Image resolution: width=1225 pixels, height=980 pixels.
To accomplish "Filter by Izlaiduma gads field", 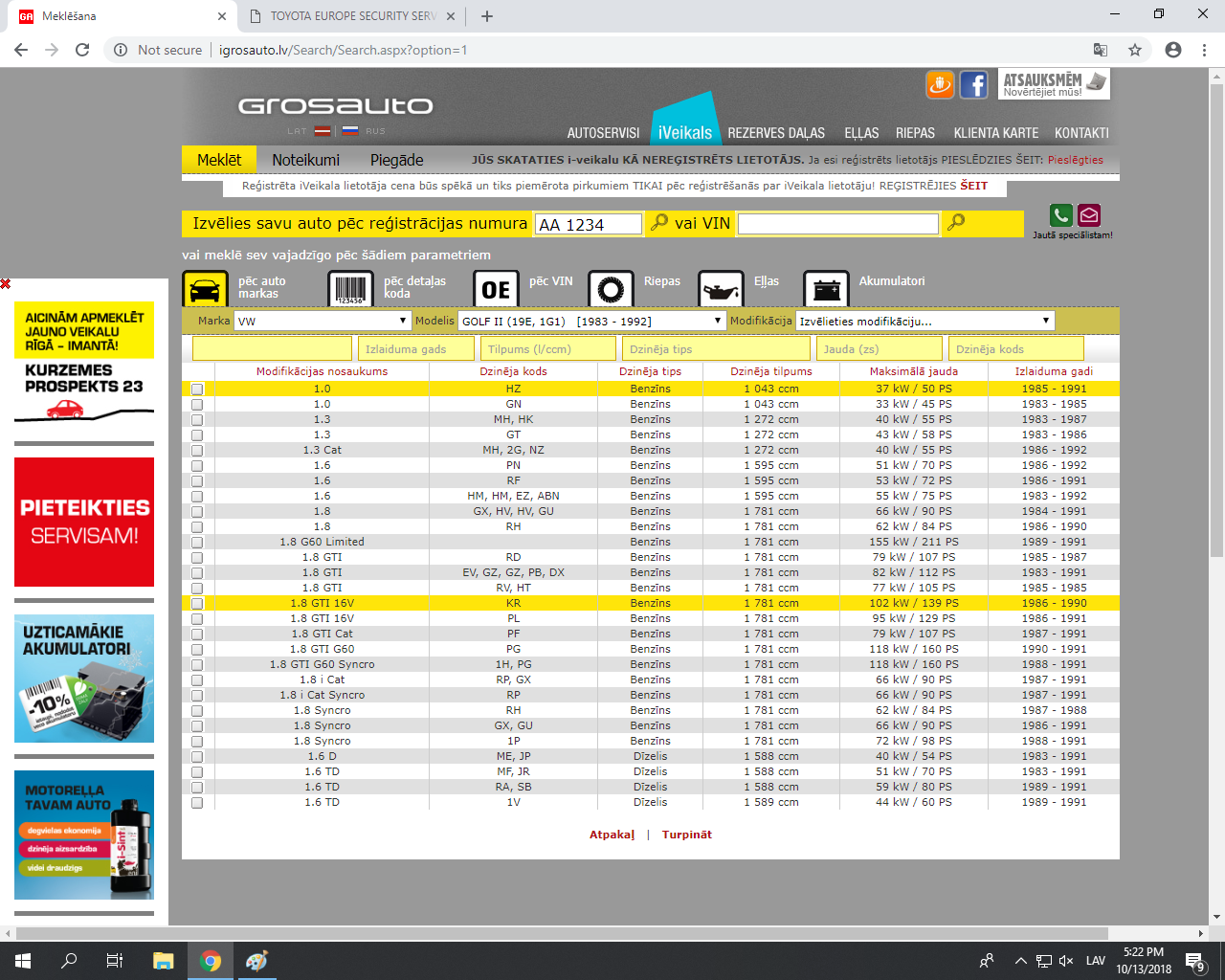I will pyautogui.click(x=414, y=349).
